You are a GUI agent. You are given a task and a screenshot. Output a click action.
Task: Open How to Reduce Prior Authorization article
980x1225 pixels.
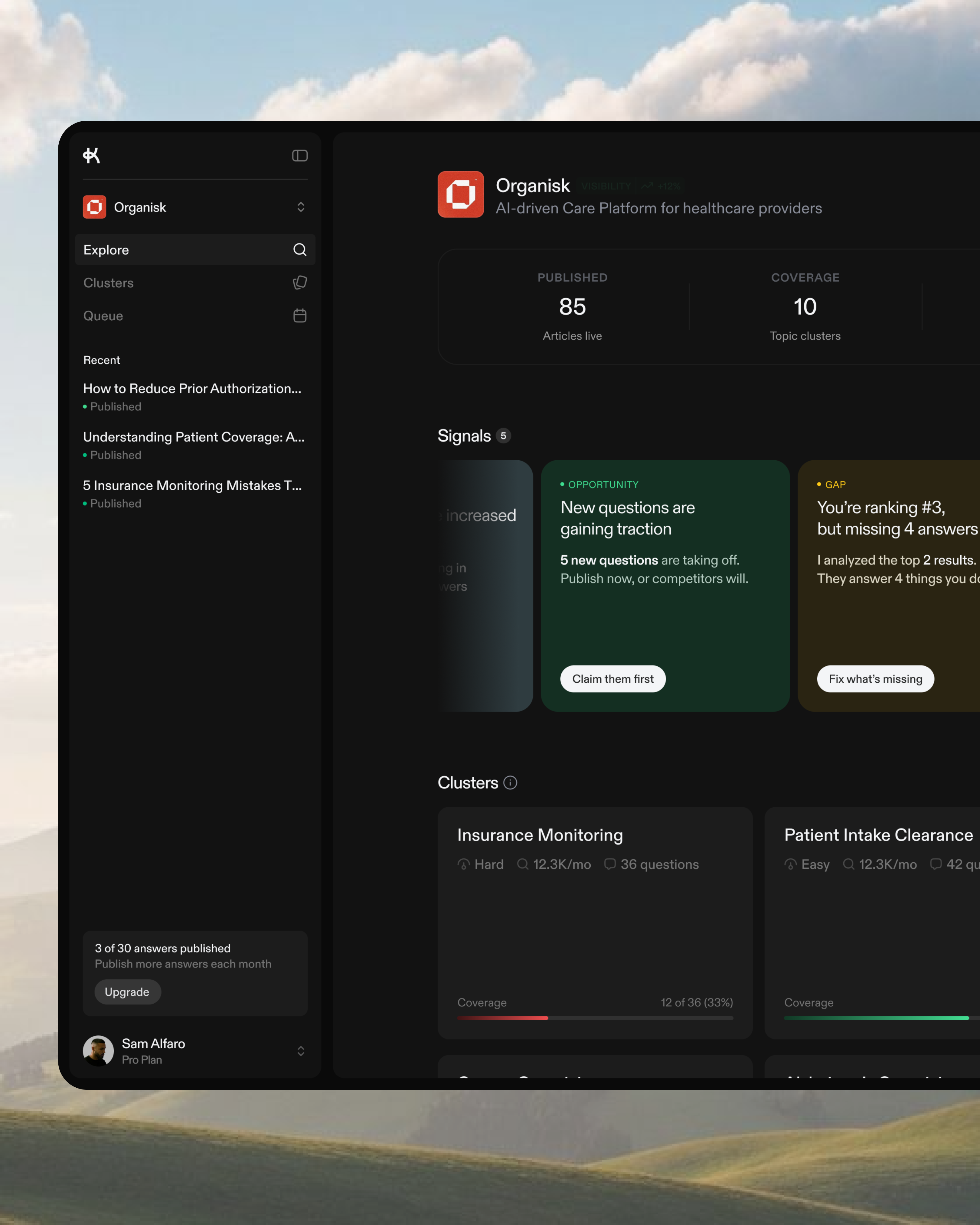pos(191,389)
